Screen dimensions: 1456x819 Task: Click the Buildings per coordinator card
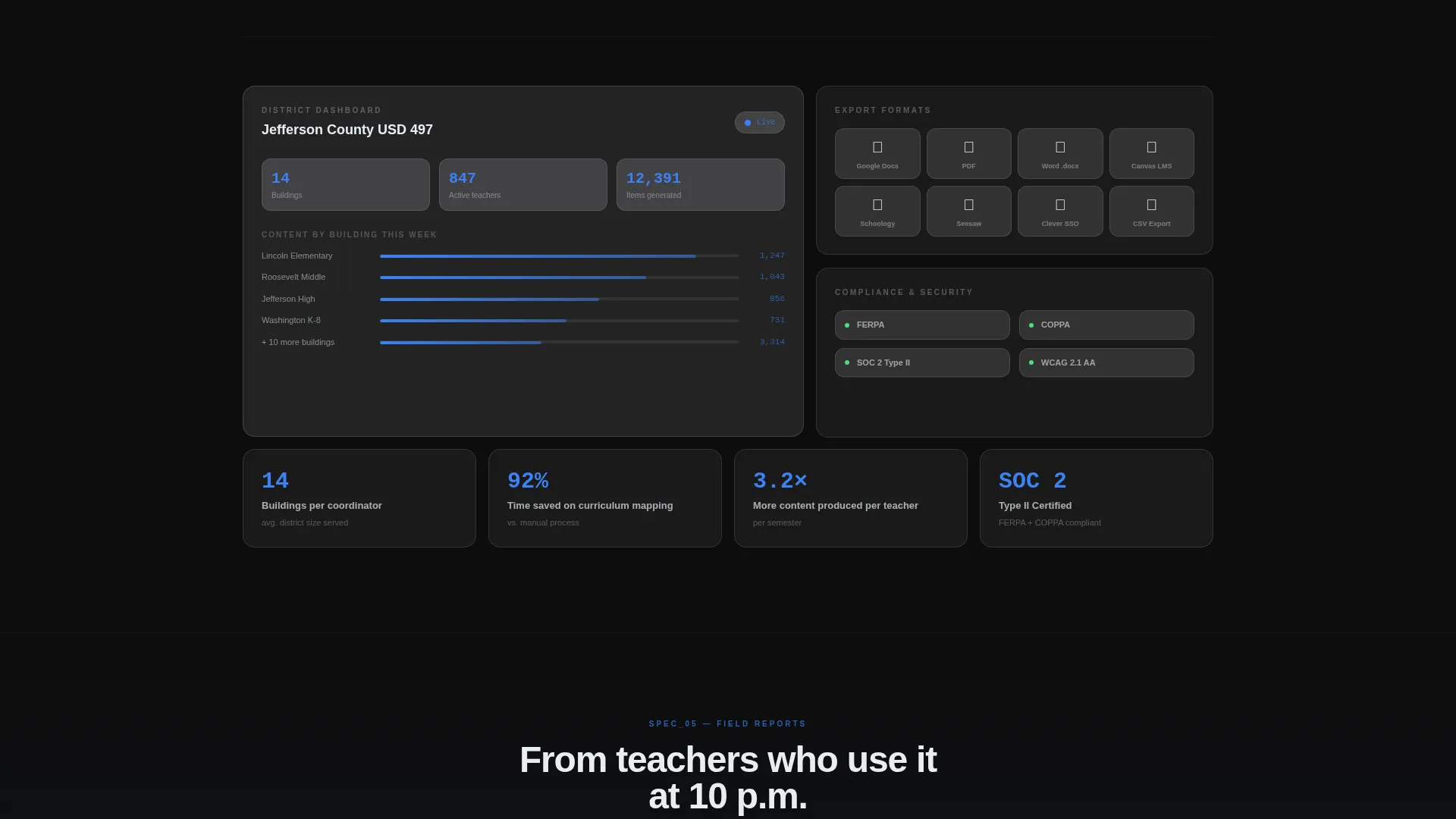point(359,498)
